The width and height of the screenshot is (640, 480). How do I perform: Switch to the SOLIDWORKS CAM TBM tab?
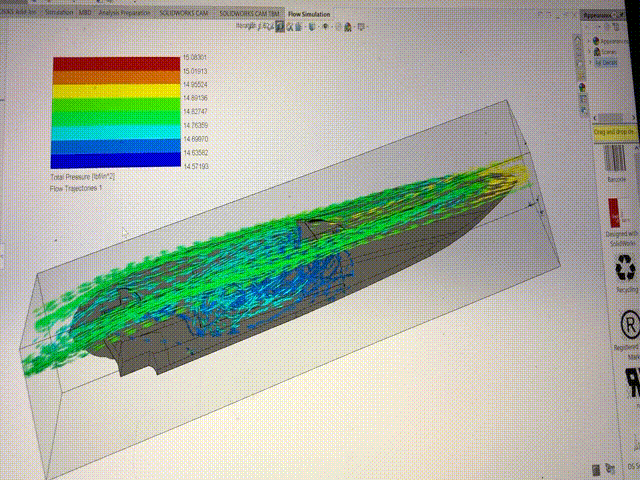[249, 13]
